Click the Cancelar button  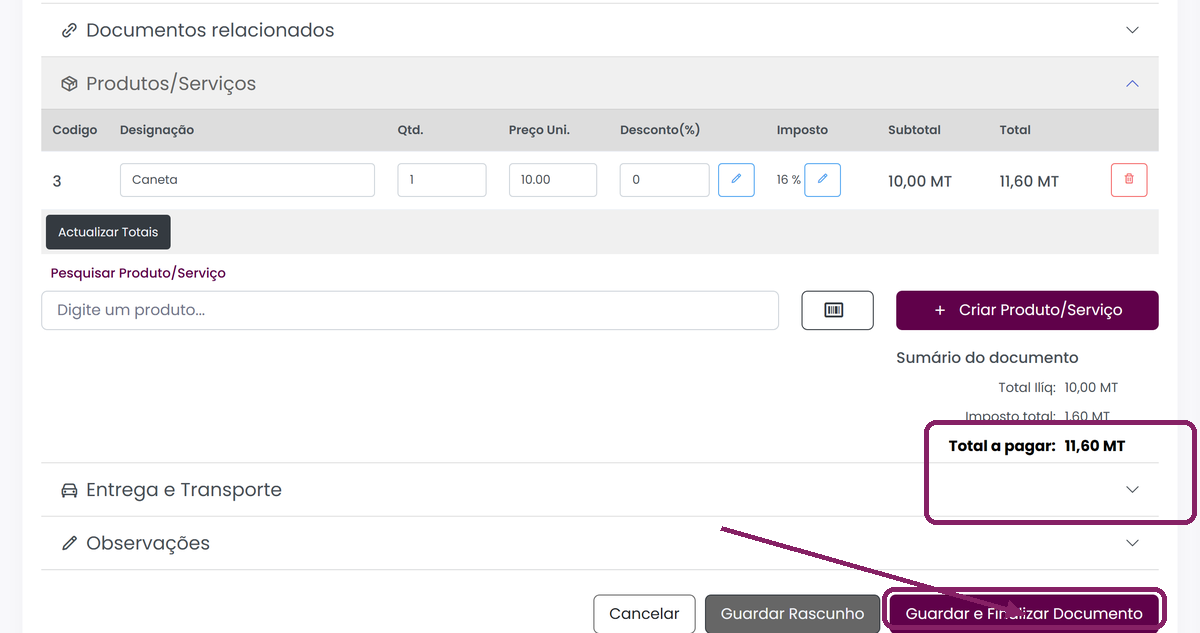click(644, 614)
